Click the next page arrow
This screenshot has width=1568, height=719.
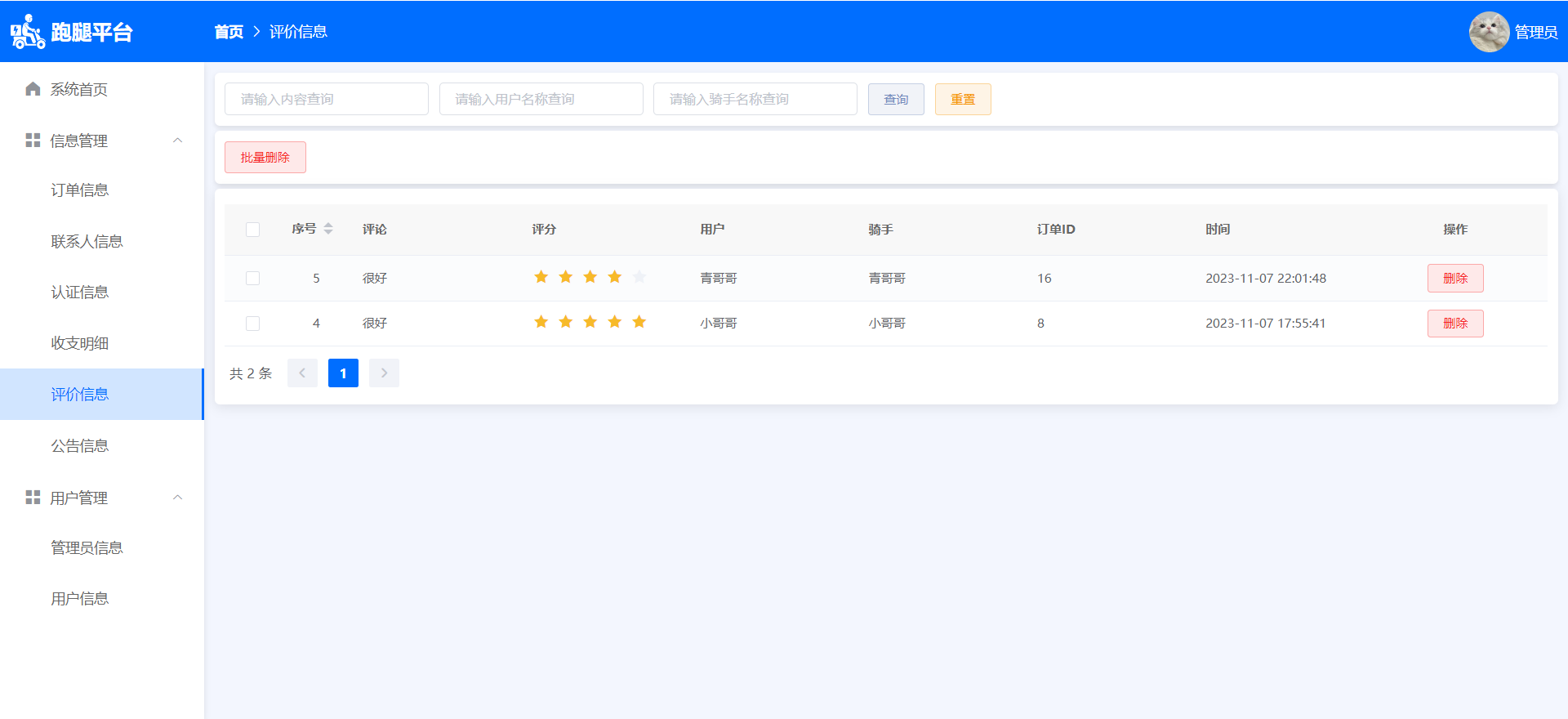click(384, 373)
